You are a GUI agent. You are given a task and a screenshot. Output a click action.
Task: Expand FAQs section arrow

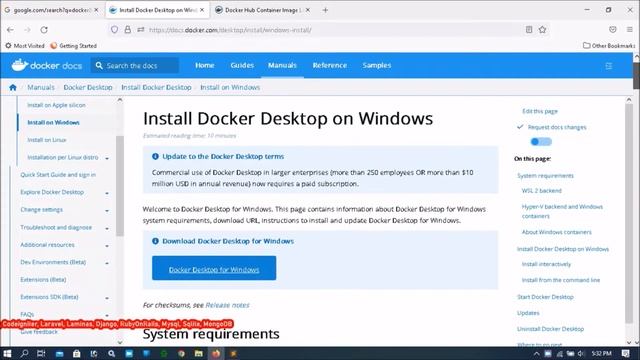point(107,315)
